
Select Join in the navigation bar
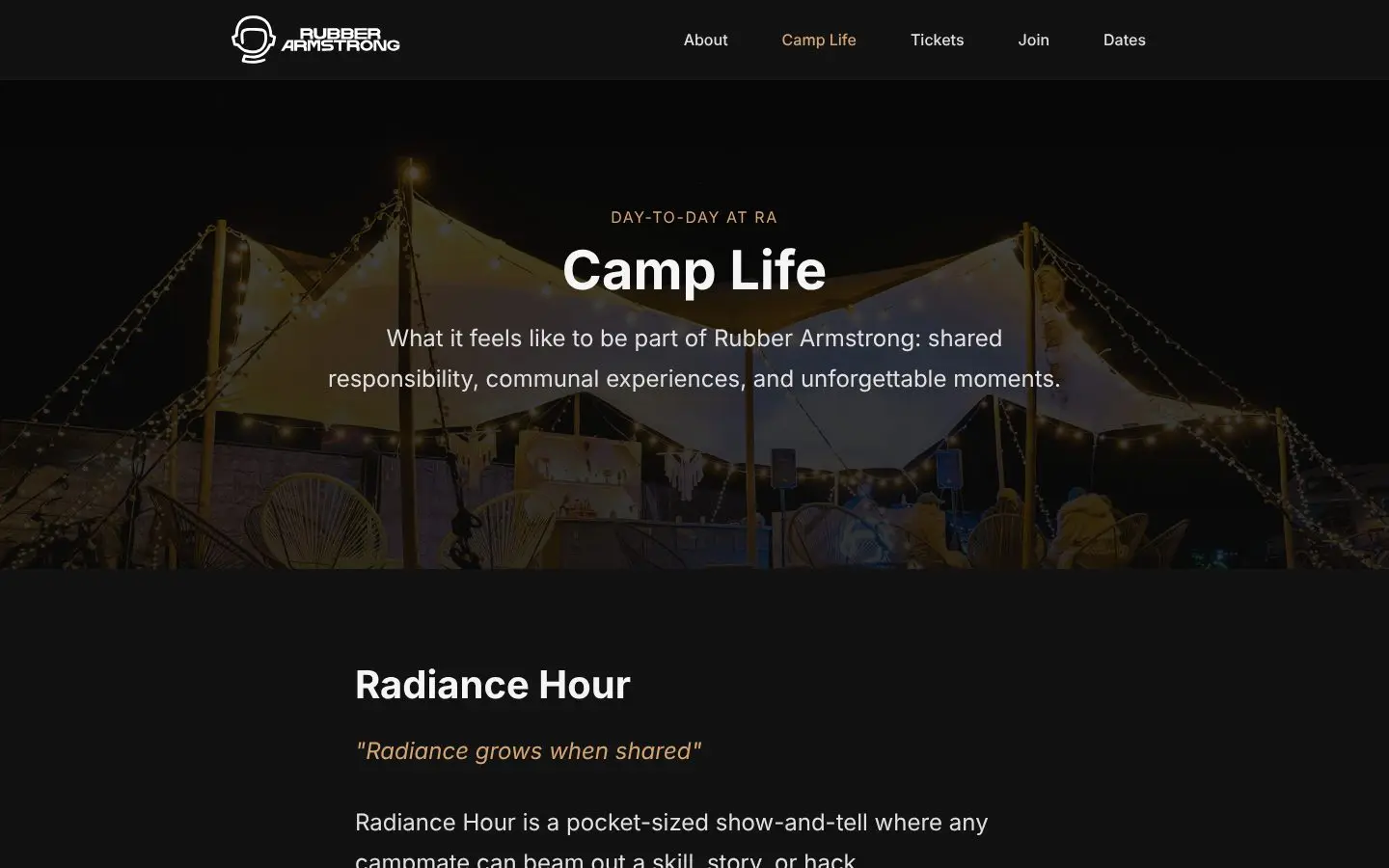tap(1034, 40)
